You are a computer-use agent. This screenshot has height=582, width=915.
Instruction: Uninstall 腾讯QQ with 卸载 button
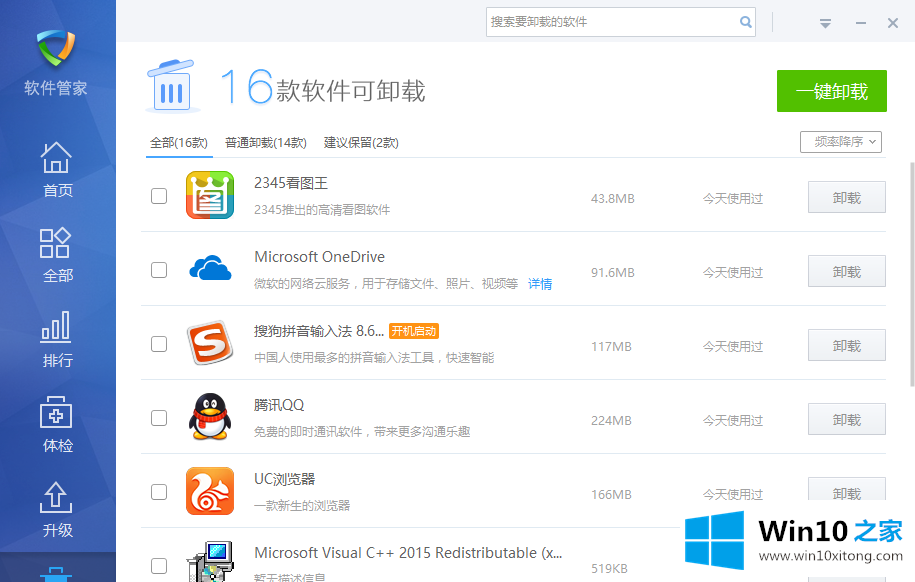click(x=847, y=420)
